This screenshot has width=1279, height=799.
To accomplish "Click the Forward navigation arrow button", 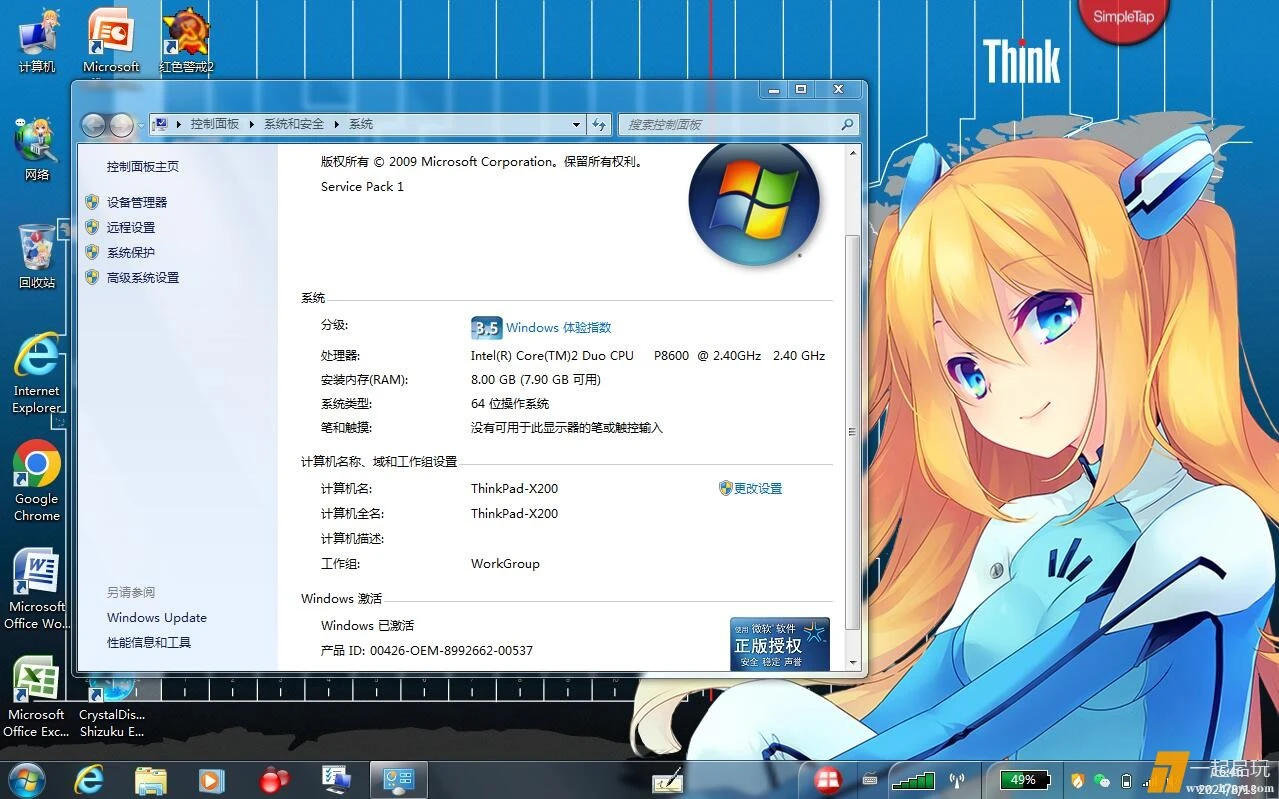I will tap(121, 124).
